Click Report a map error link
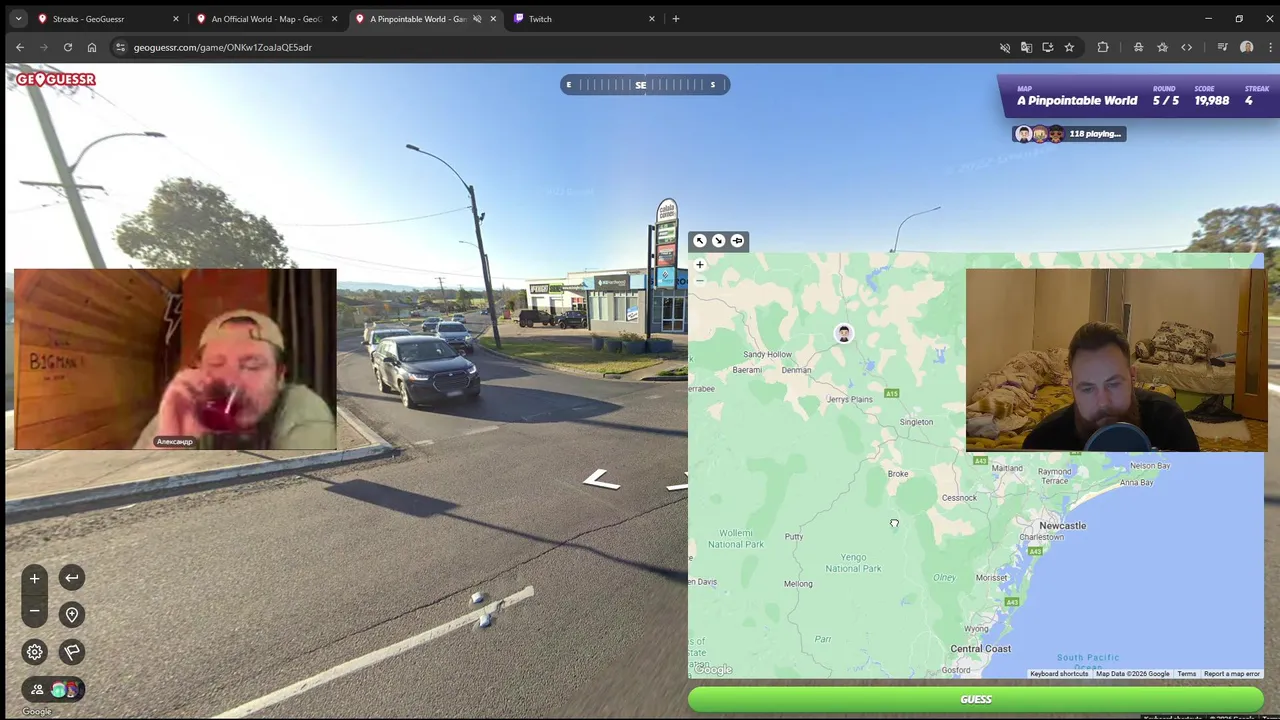Screen dimensions: 1280x720 1232,674
